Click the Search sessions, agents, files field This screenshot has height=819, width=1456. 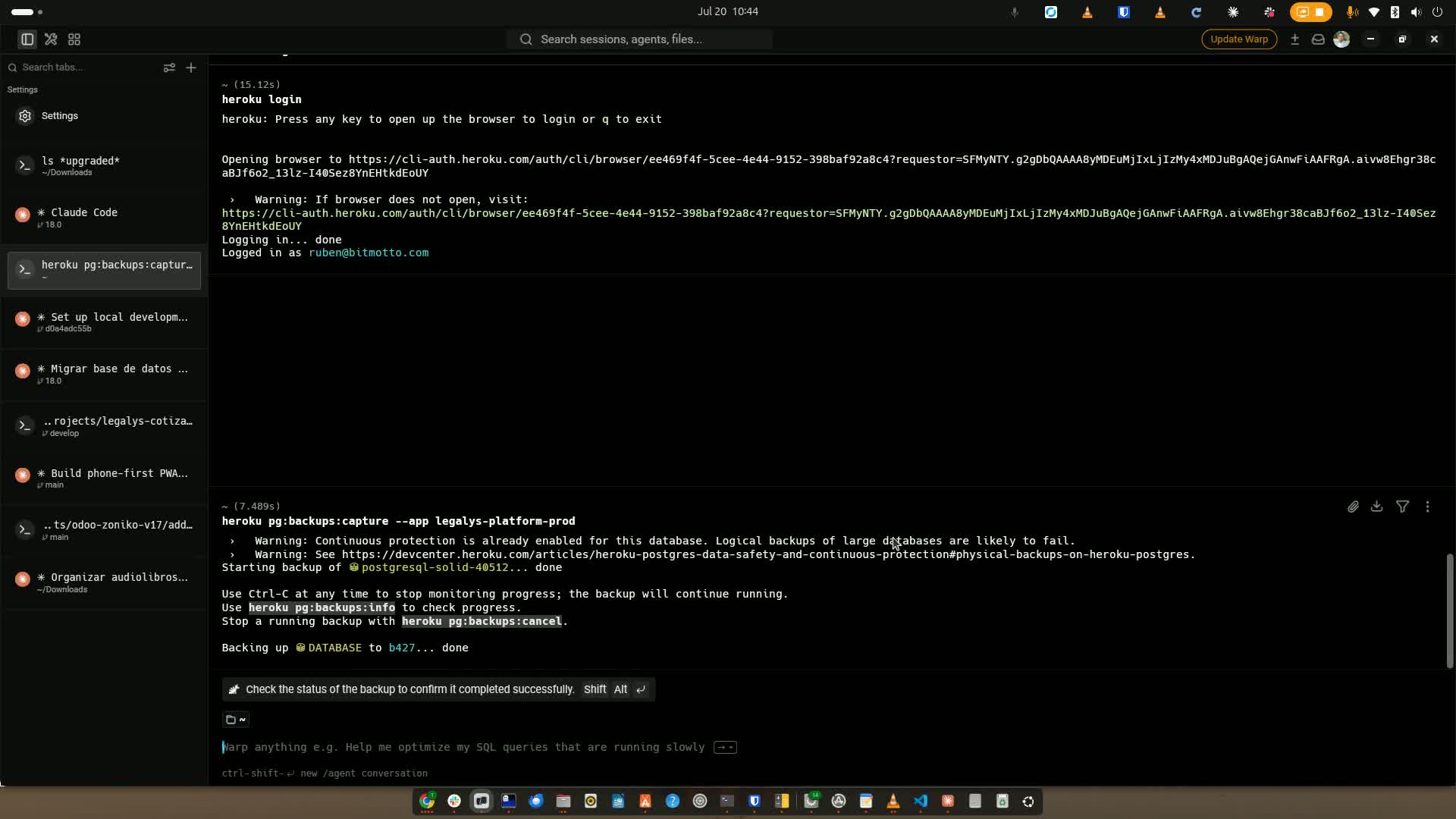639,39
